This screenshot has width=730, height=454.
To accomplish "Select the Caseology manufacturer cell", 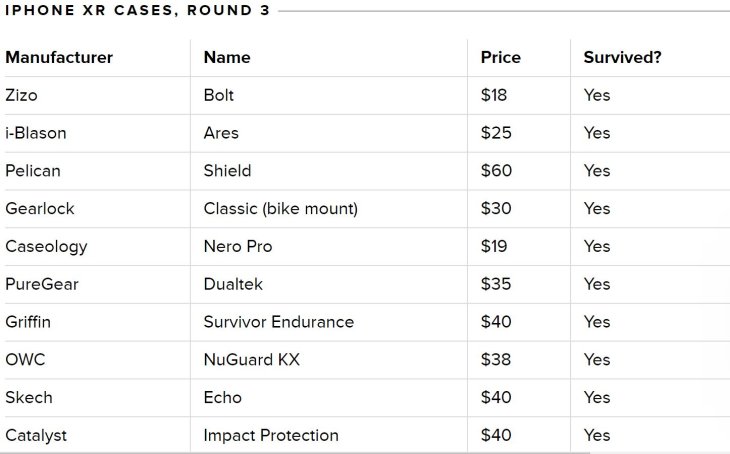I will [x=46, y=246].
